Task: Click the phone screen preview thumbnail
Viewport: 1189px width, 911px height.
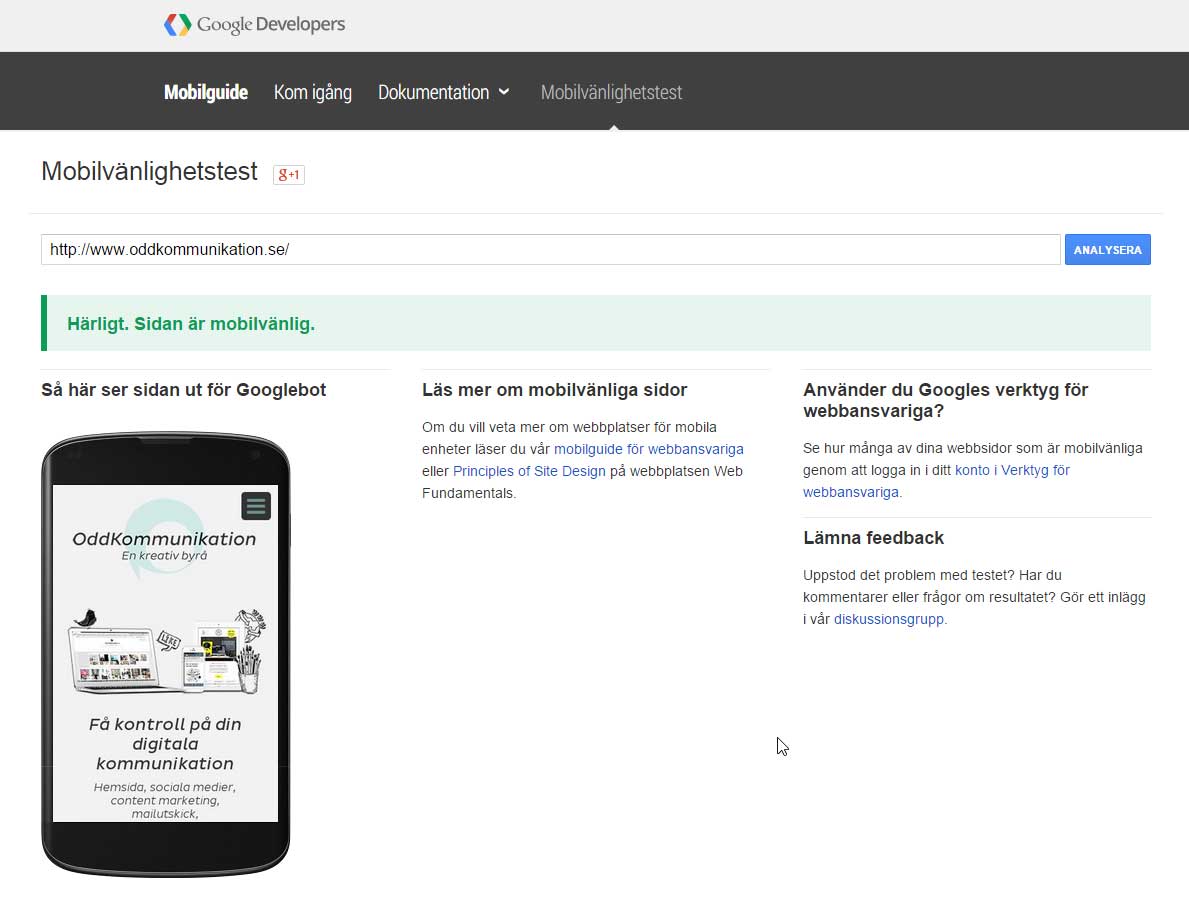Action: [165, 653]
